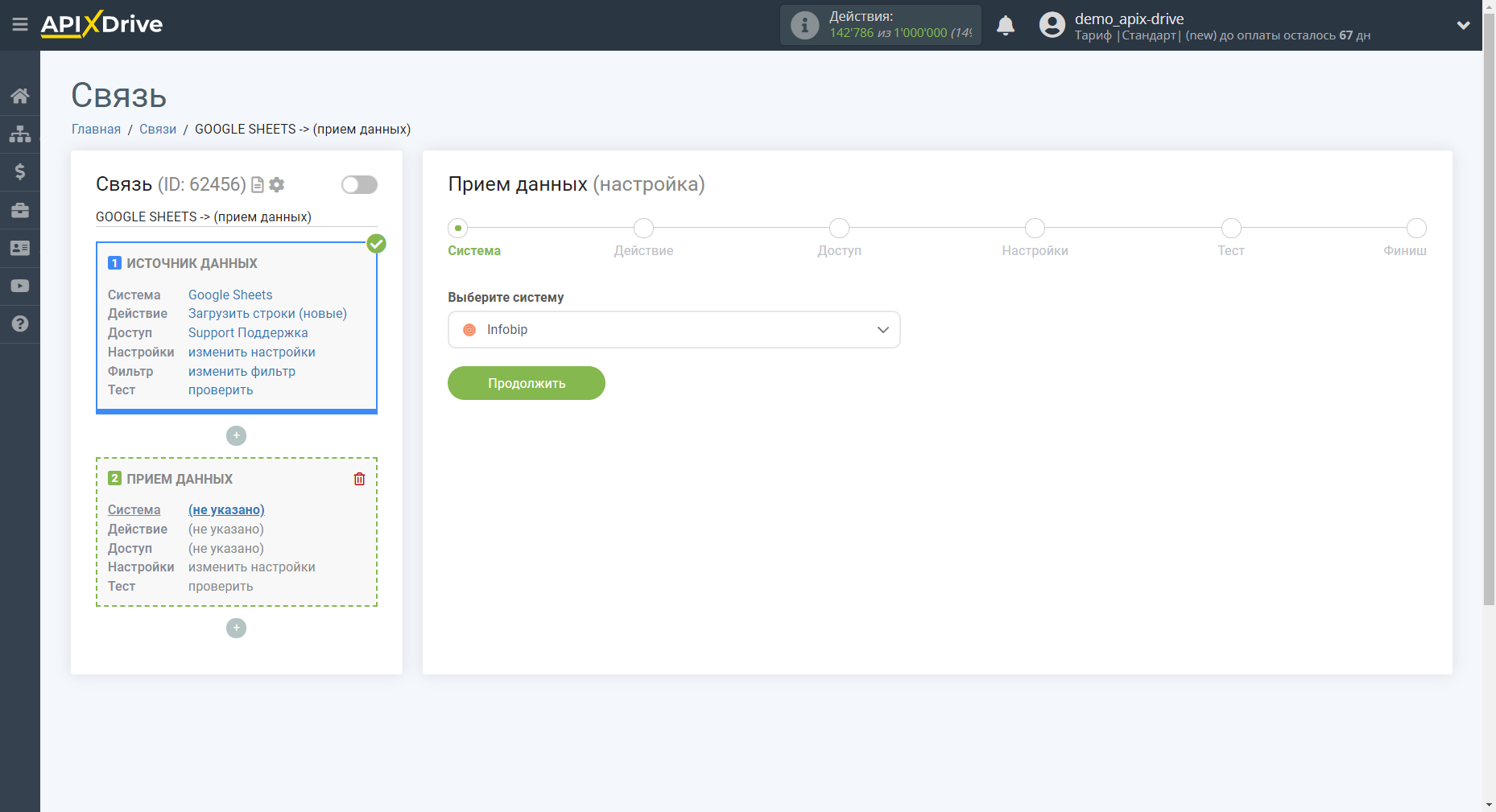Screen dimensions: 1496x812
Task: Delete the Прием данных block with trash icon
Action: [360, 479]
